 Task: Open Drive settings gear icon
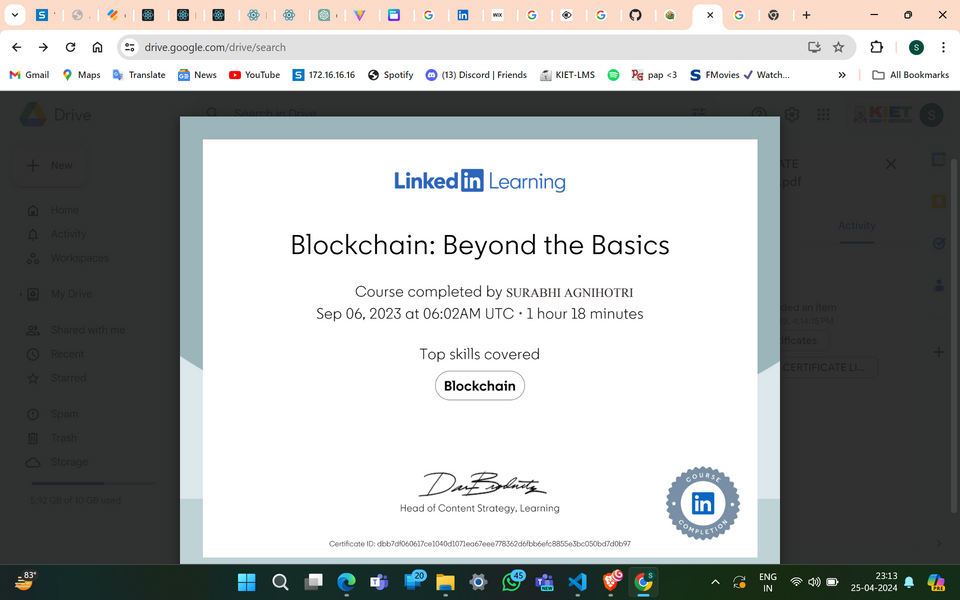792,114
